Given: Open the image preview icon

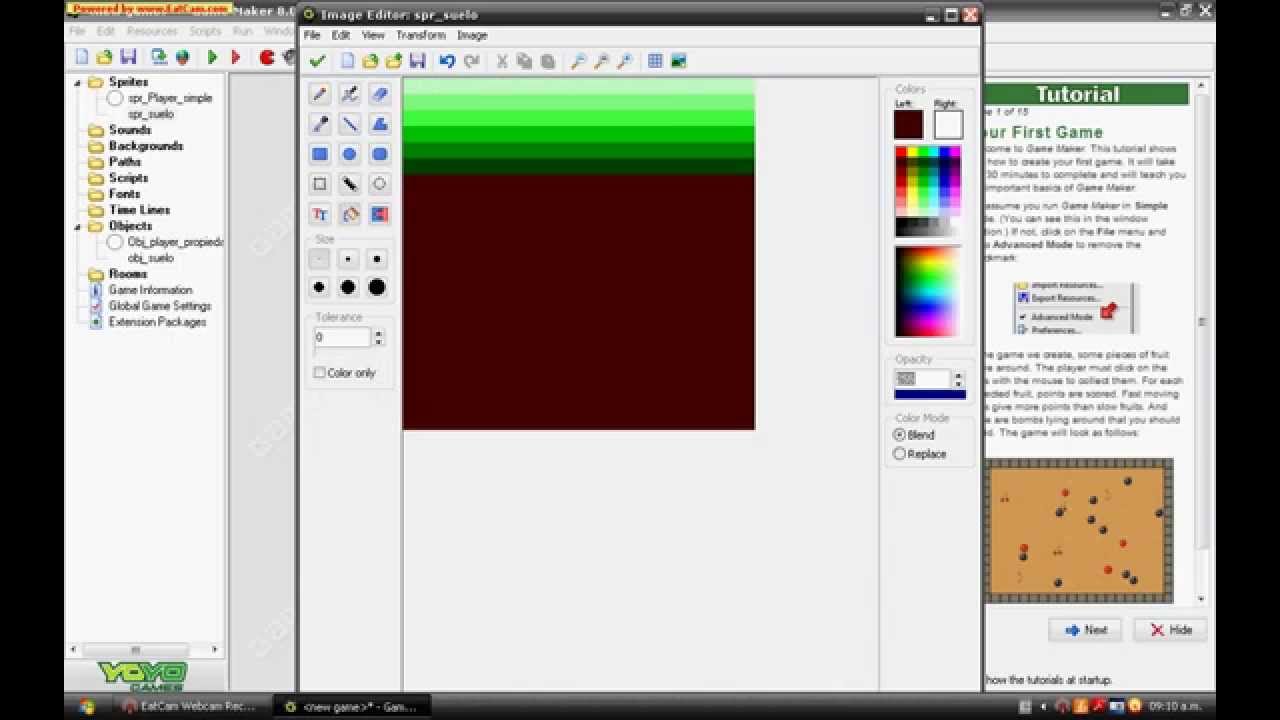Looking at the screenshot, I should [679, 61].
